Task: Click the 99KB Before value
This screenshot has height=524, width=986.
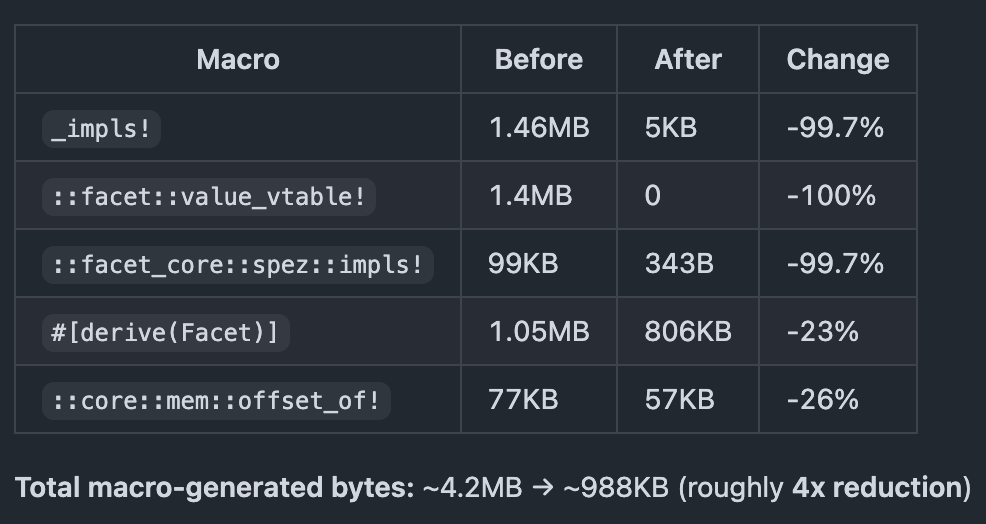Action: 523,264
